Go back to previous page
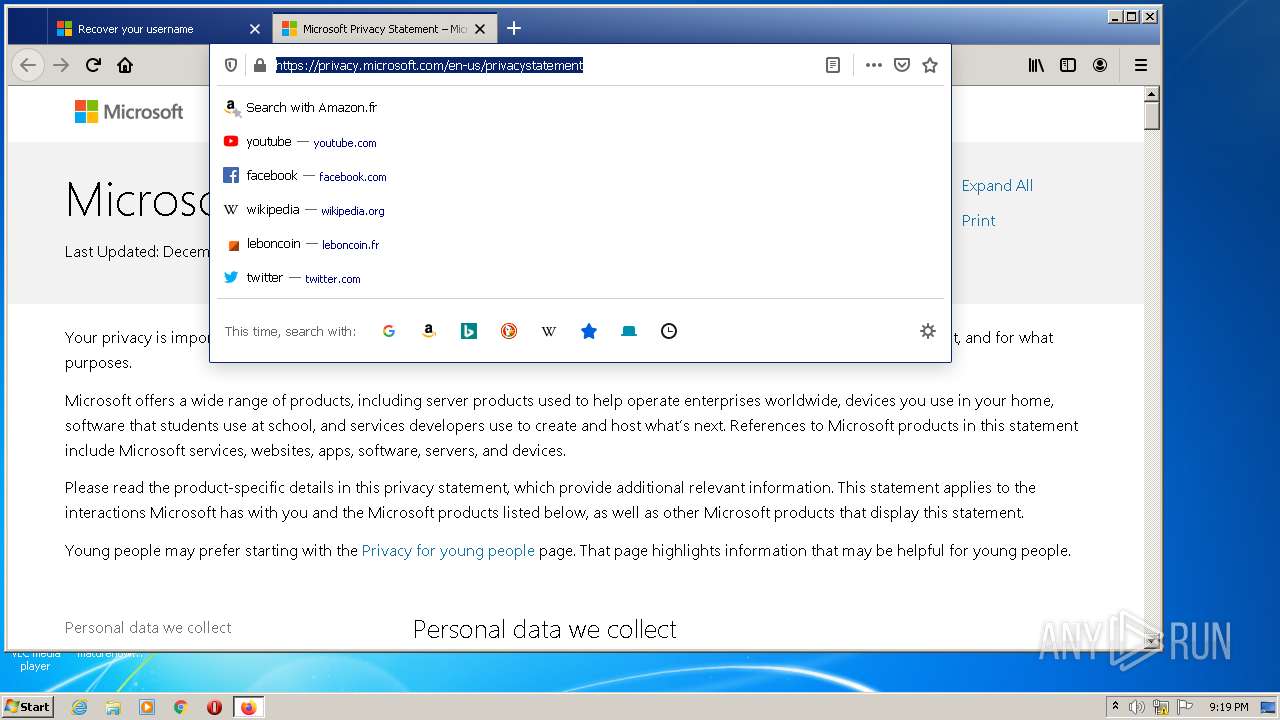Image resolution: width=1280 pixels, height=720 pixels. coord(28,65)
